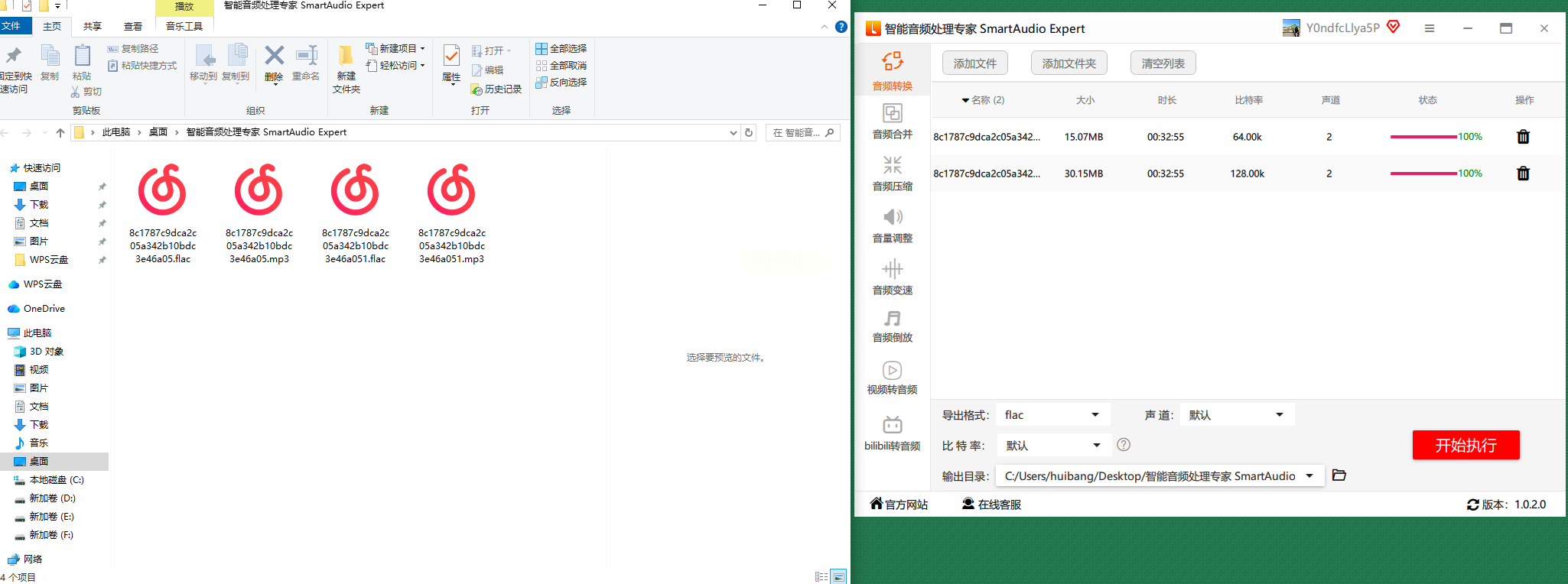Open the 官方网站 official website link
Viewport: 1568px width, 584px height.
[x=899, y=505]
